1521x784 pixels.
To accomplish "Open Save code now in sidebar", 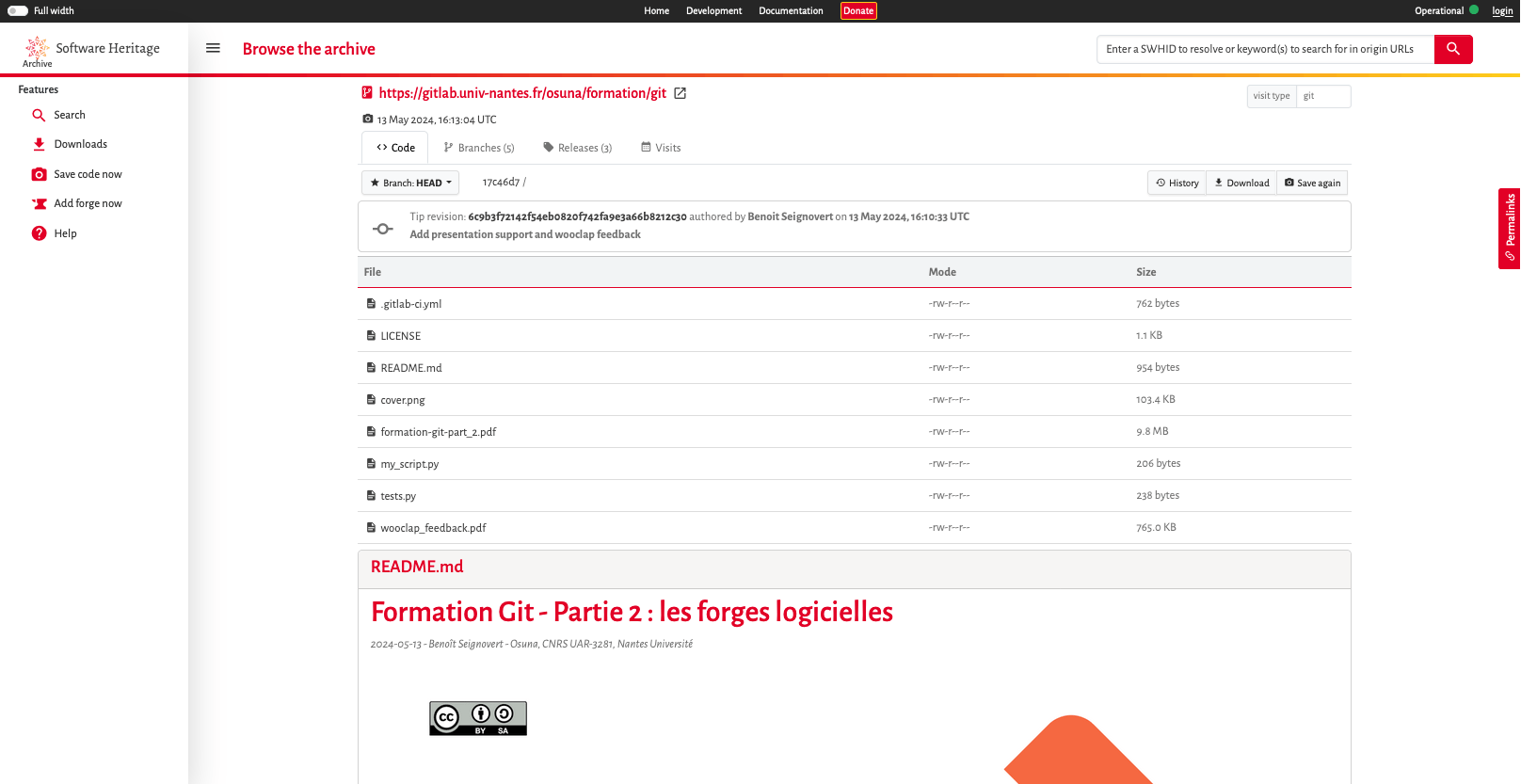I will coord(77,174).
